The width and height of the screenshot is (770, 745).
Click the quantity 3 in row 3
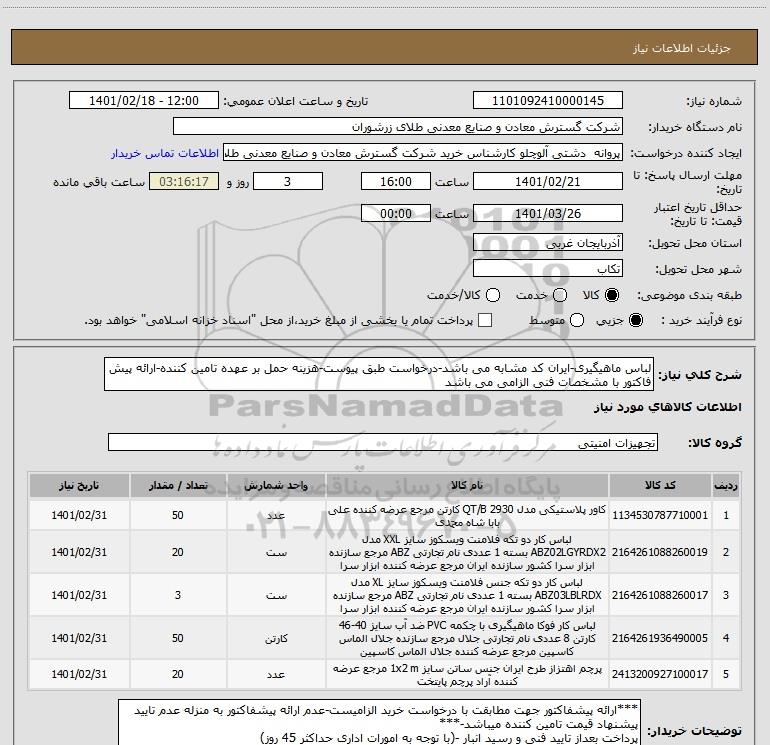click(x=178, y=595)
